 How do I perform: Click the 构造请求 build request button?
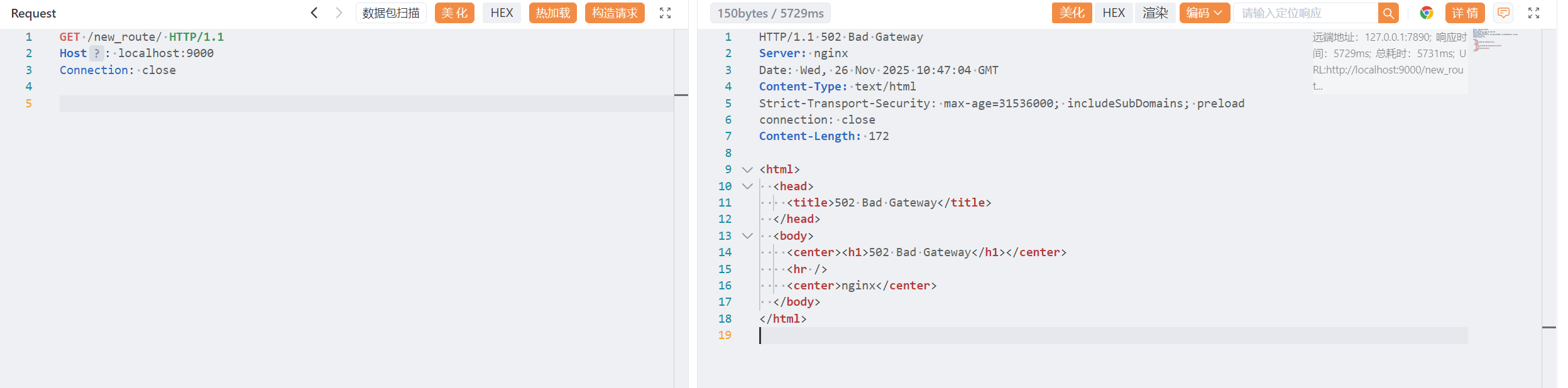click(615, 13)
